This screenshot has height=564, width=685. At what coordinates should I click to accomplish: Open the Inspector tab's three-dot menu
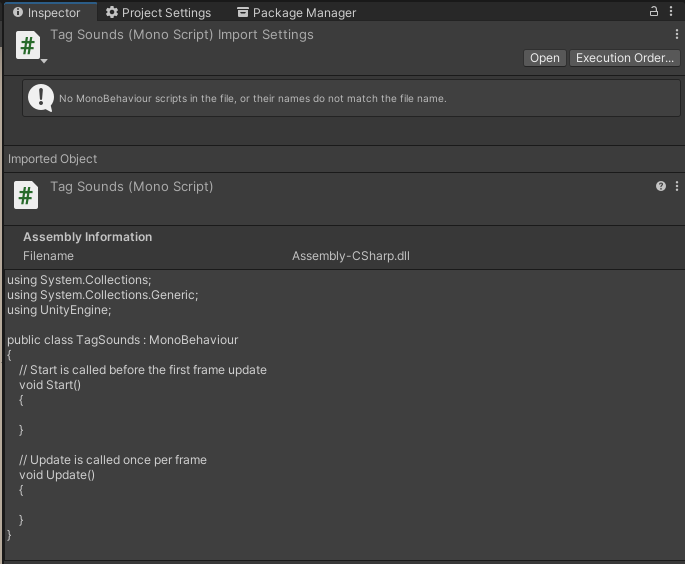click(673, 12)
